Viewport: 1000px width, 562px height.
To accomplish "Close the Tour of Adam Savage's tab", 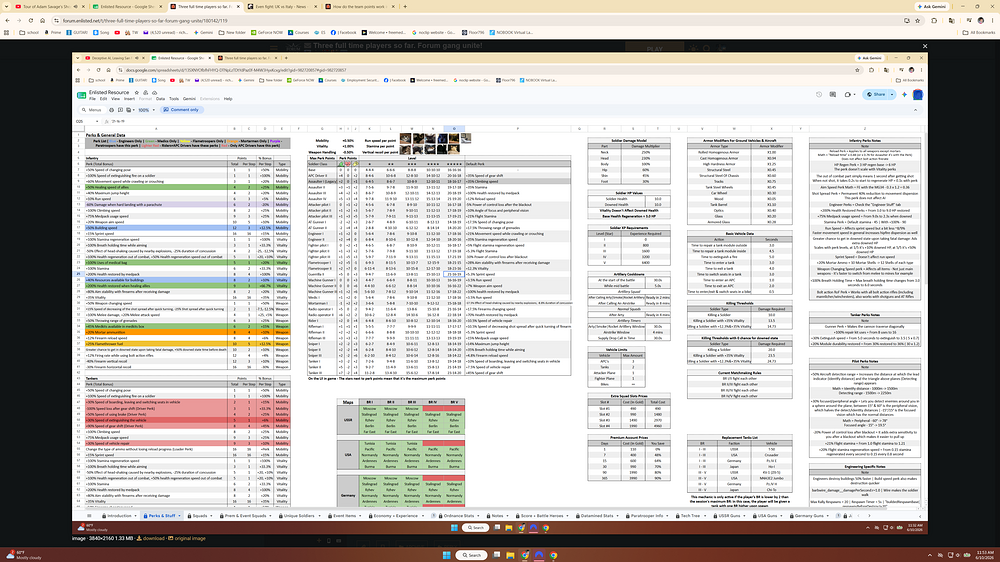I will point(83,6).
